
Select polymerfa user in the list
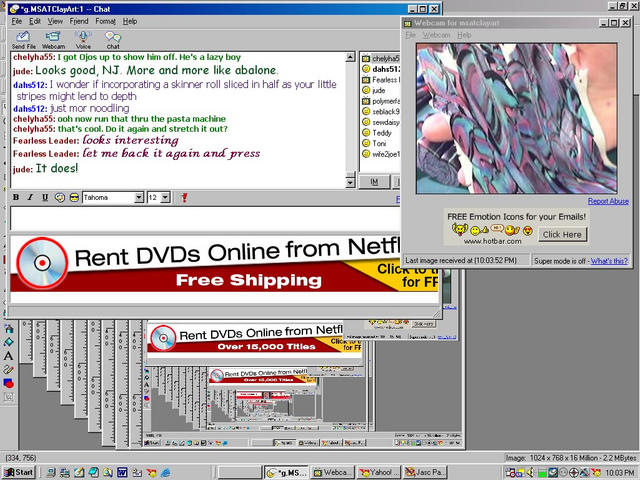(x=381, y=101)
